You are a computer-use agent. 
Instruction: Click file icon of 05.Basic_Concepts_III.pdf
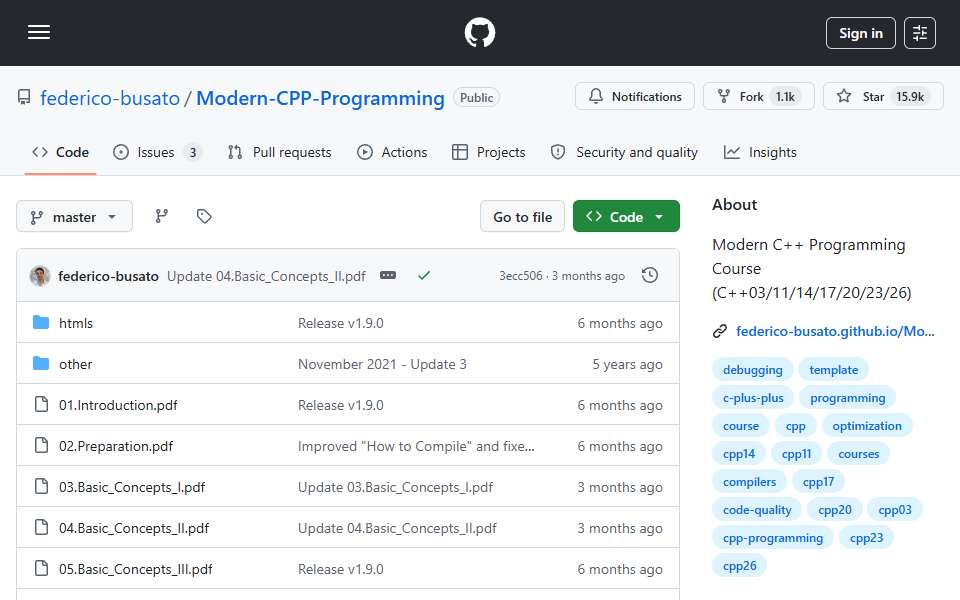(x=41, y=568)
